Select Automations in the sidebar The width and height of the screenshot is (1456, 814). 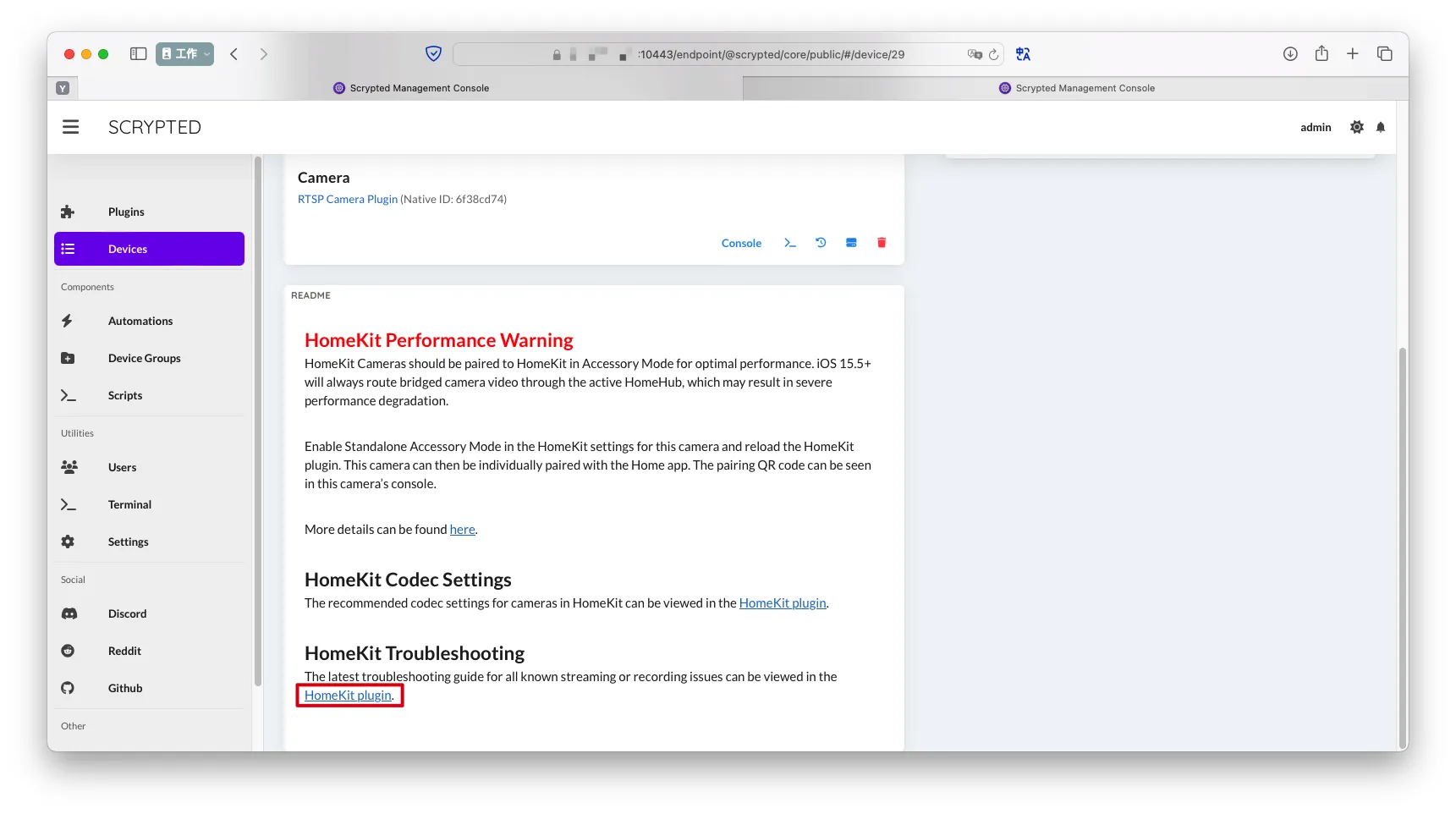pos(140,321)
